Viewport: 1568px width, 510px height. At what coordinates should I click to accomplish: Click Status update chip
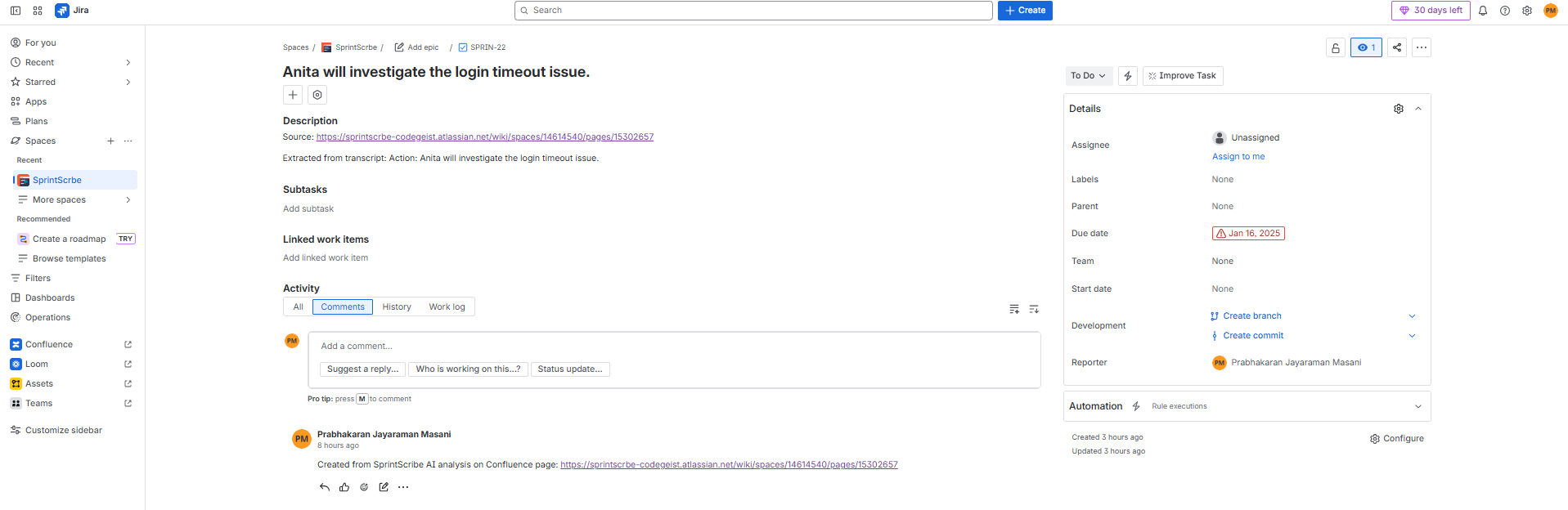point(570,369)
